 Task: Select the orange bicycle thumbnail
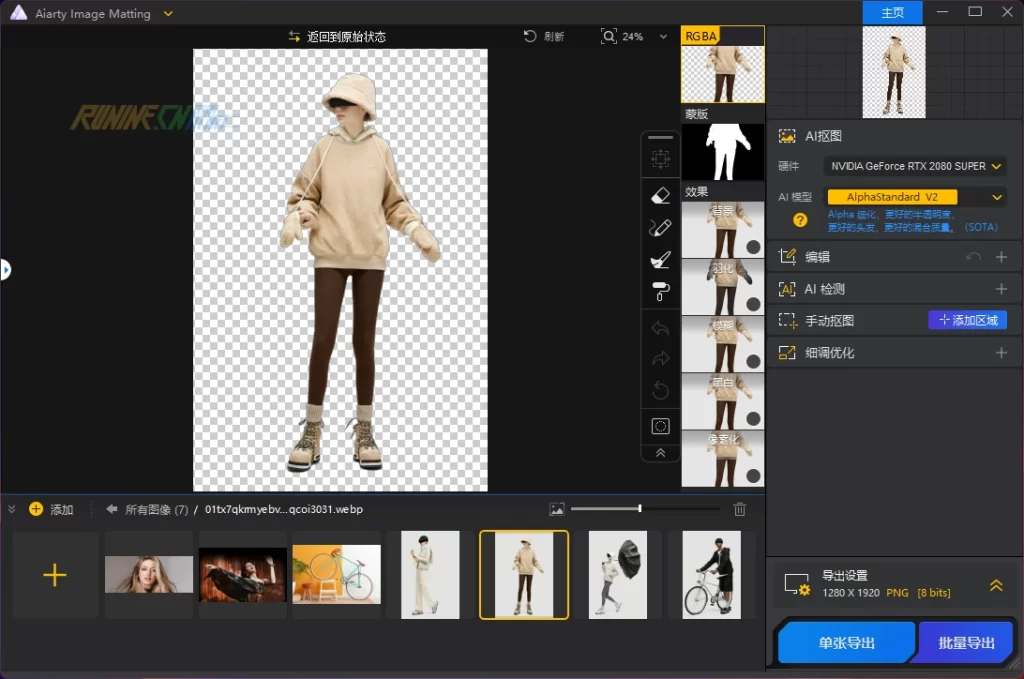click(336, 573)
